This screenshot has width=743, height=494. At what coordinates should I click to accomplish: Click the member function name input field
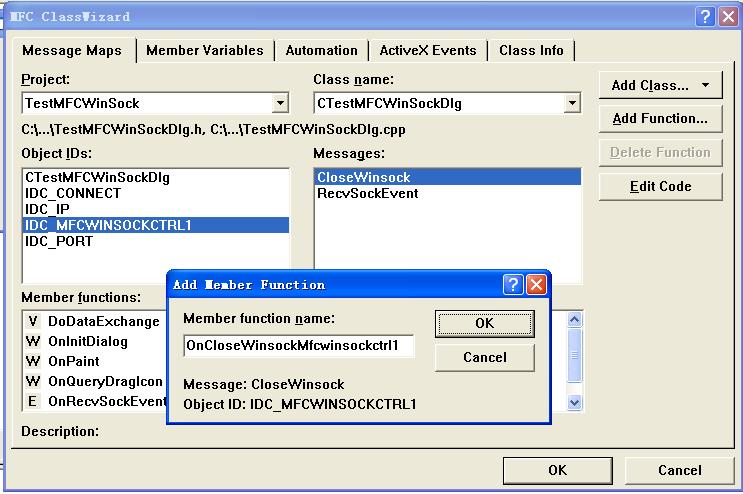(x=299, y=345)
